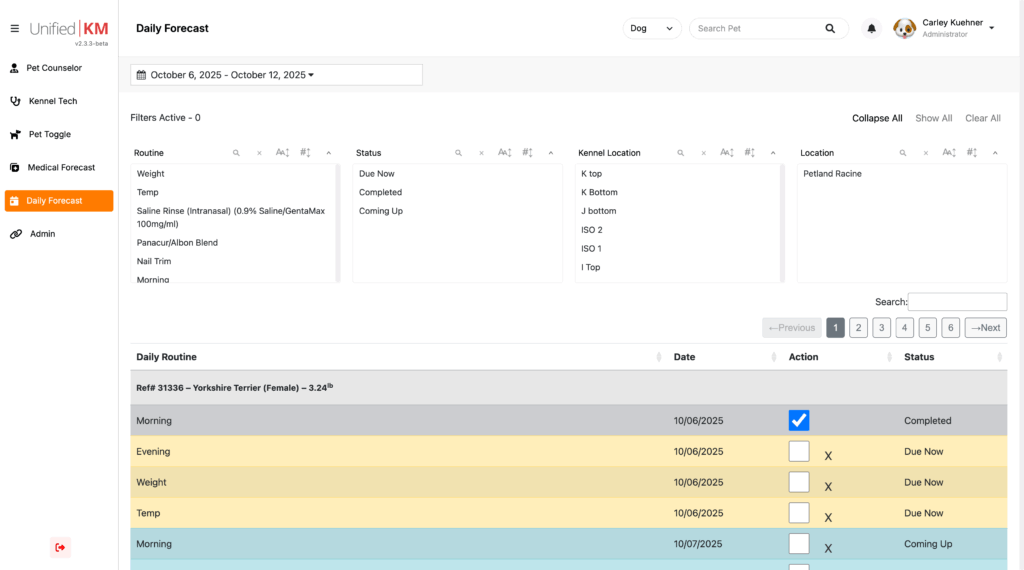Check the Morning 10/07/2025 checkbox
Screen dimensions: 1024x570
click(x=799, y=543)
